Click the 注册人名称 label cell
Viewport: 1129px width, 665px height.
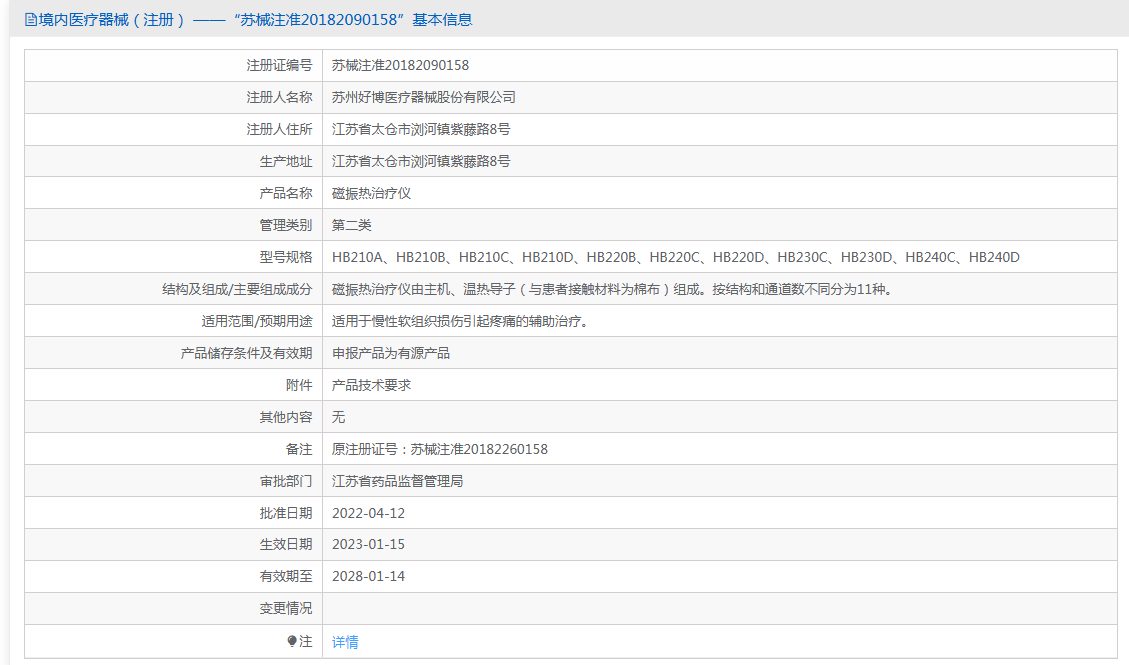click(x=174, y=97)
